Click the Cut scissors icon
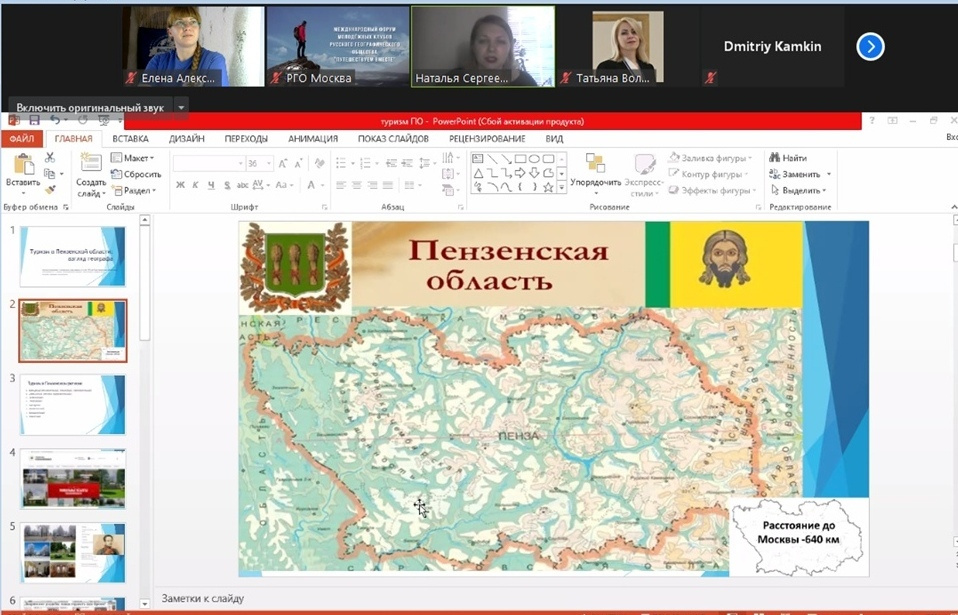Screen dimensions: 958x615 (50, 158)
